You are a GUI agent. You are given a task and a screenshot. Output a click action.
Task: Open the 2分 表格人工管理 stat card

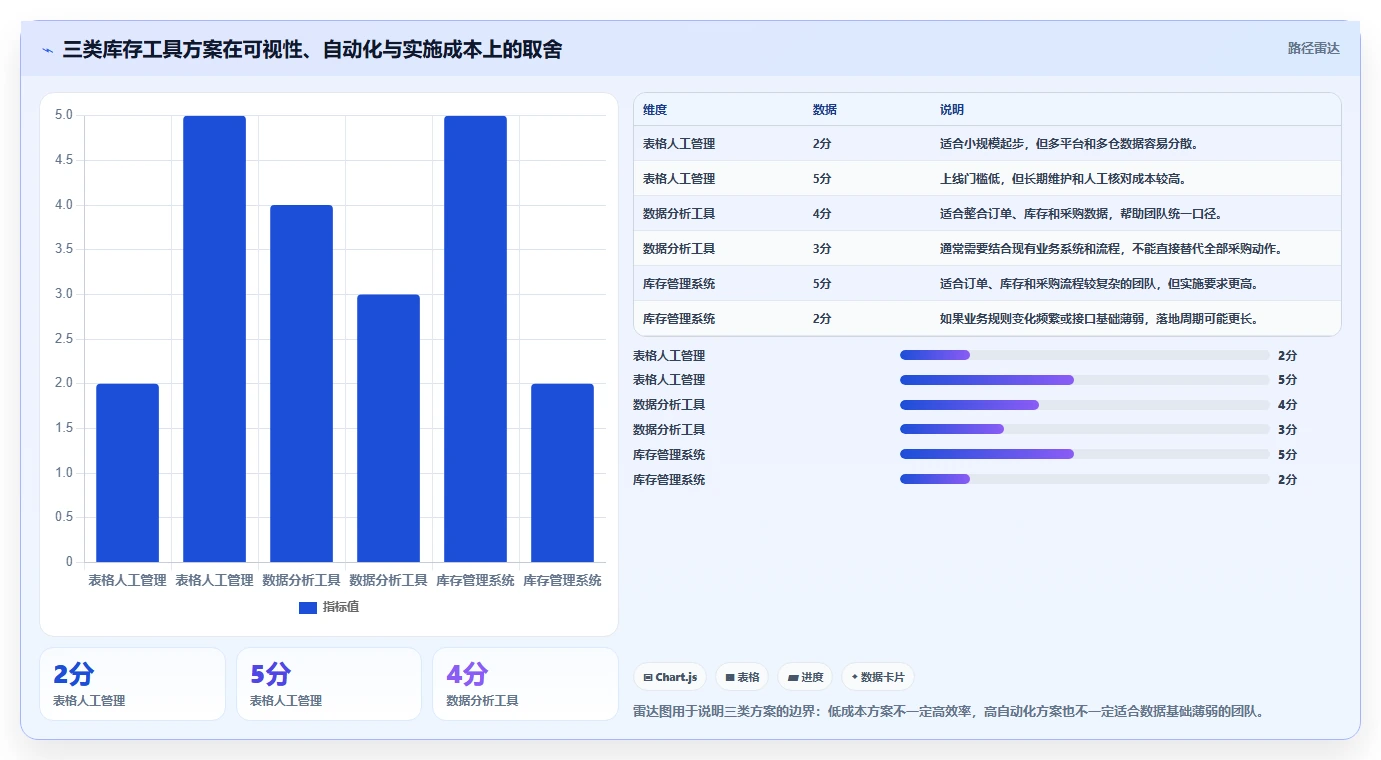click(133, 684)
